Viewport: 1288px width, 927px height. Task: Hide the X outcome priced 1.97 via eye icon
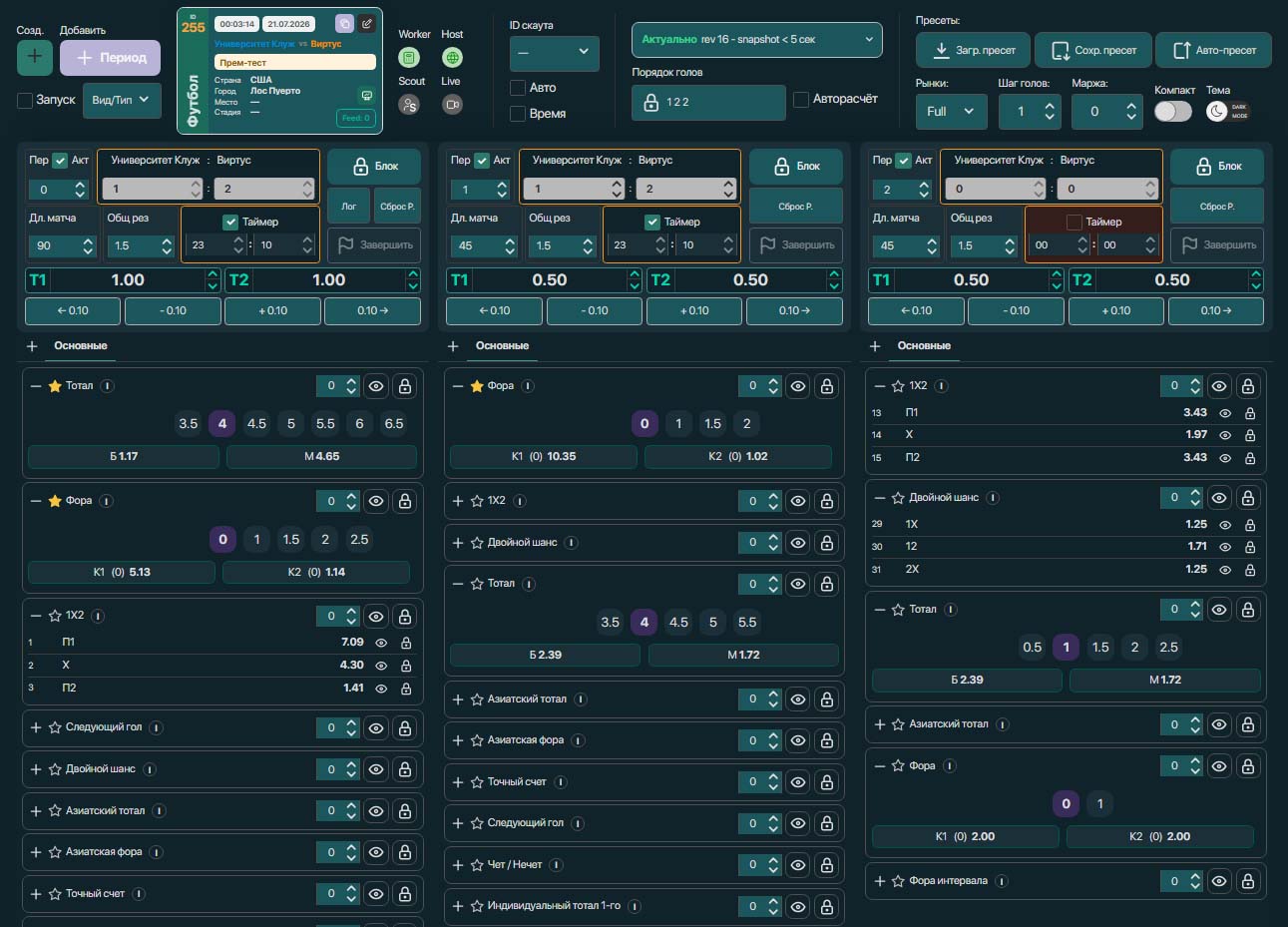tap(1225, 435)
